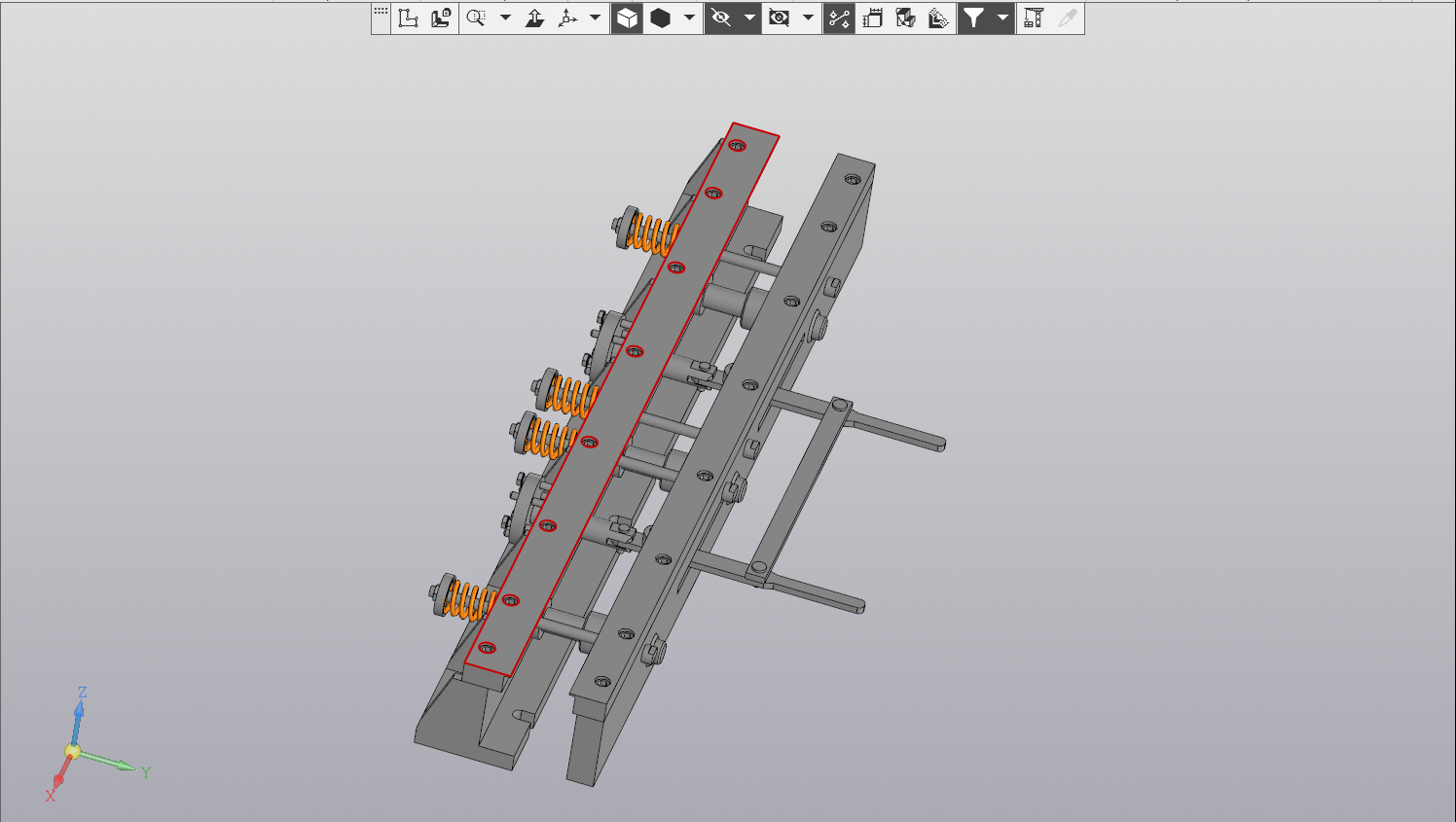Toggle the points and curves display button

[839, 18]
